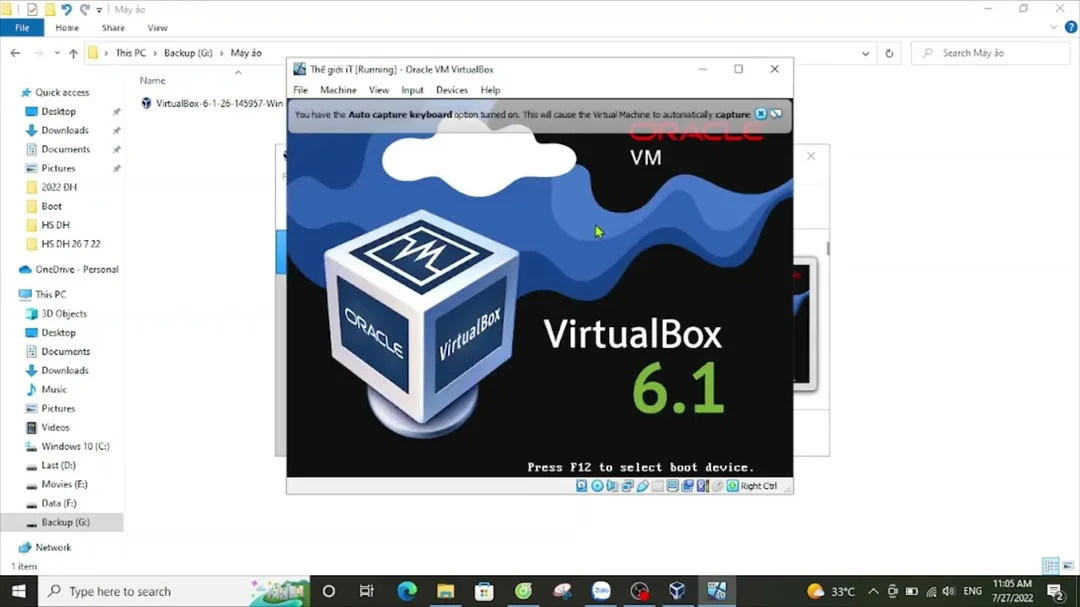Click the CPU virtualization 'V' icon in status bar
Viewport: 1080px width, 607px height.
703,486
